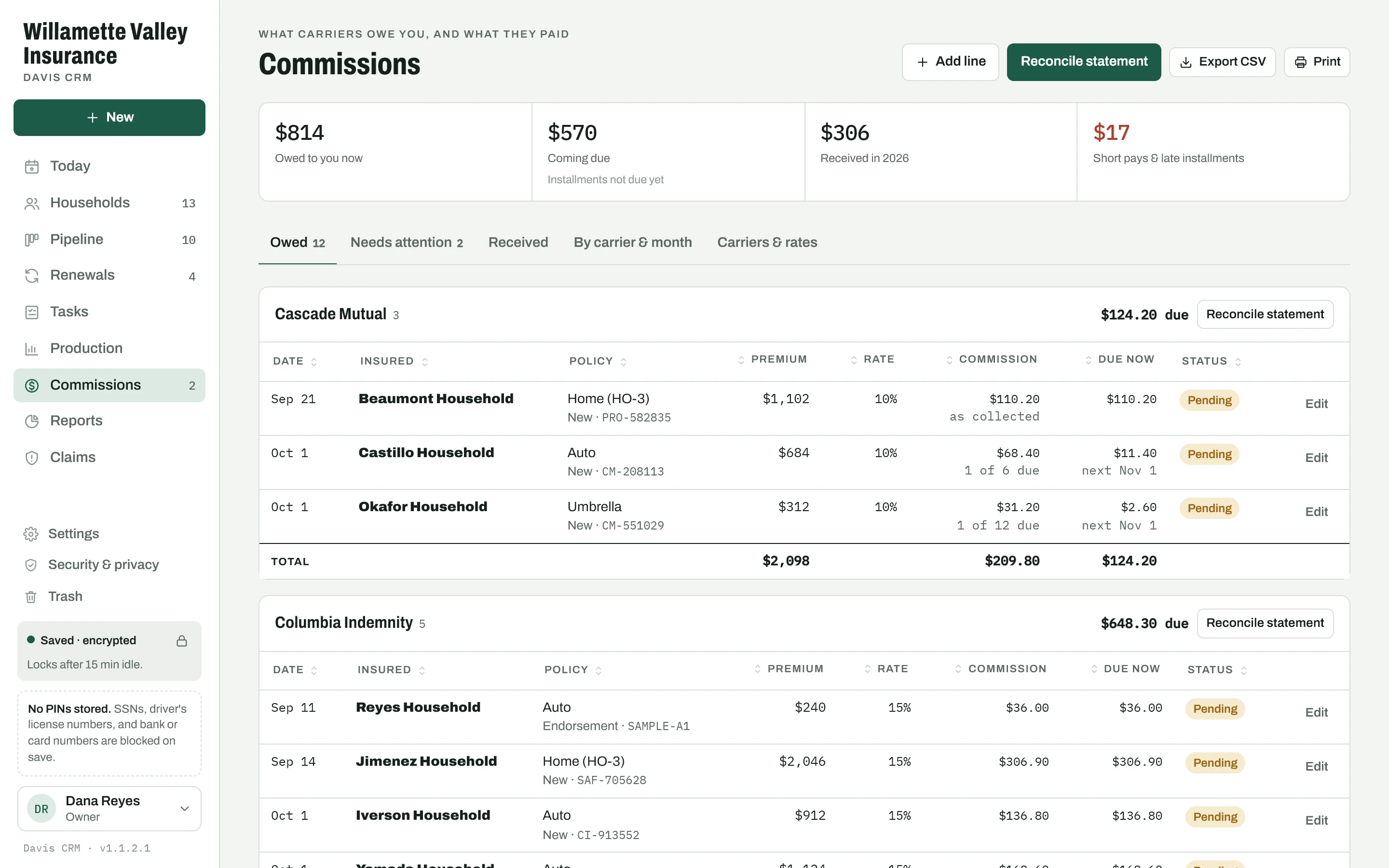Image resolution: width=1389 pixels, height=868 pixels.
Task: Select the Owed tab
Action: (x=297, y=243)
